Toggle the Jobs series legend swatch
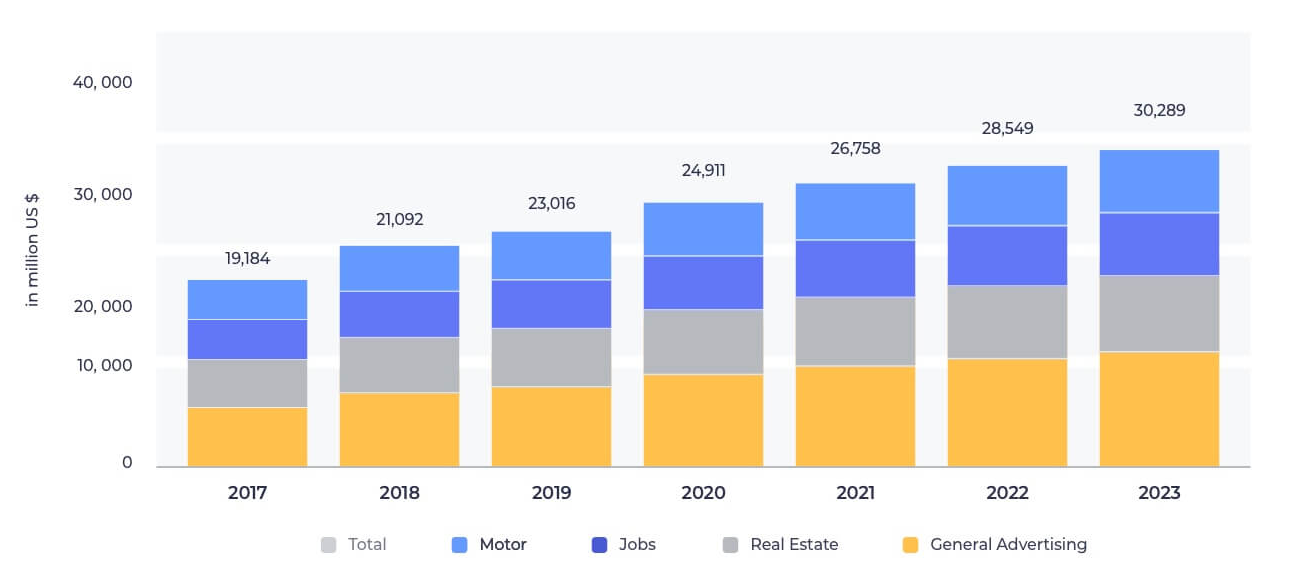The image size is (1302, 576). 600,545
